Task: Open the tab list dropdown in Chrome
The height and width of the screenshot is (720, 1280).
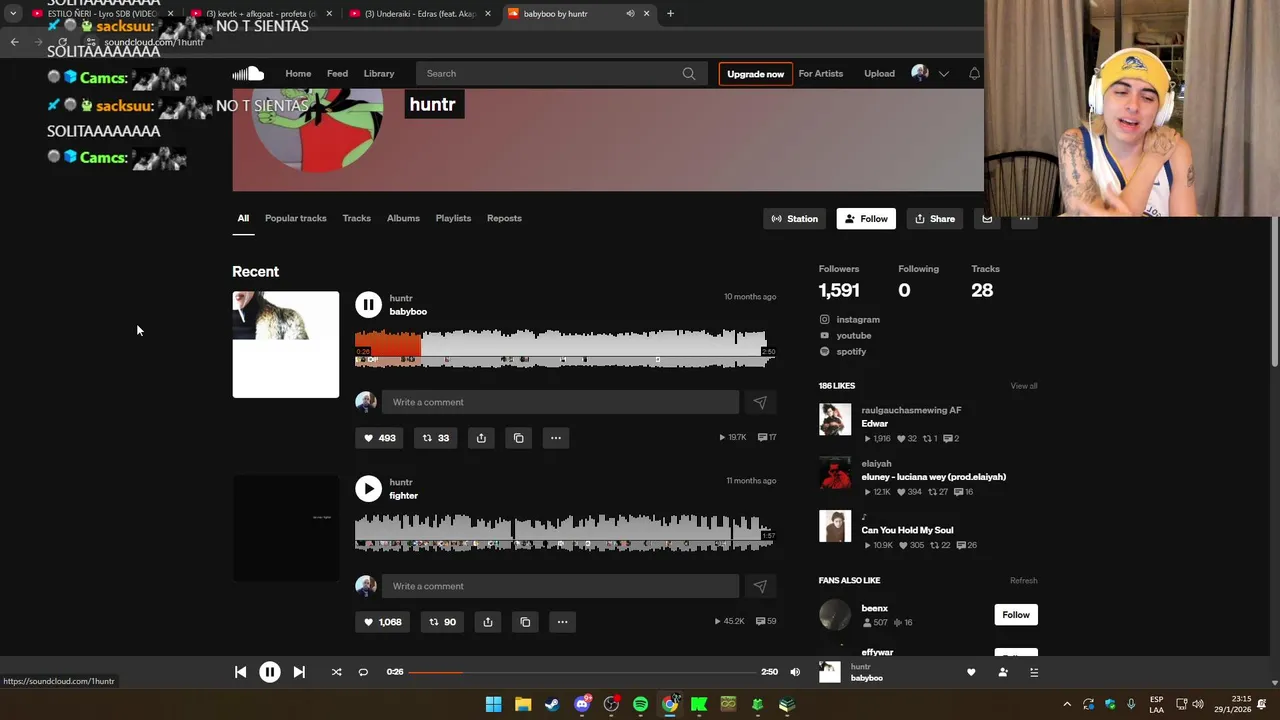Action: pyautogui.click(x=13, y=13)
